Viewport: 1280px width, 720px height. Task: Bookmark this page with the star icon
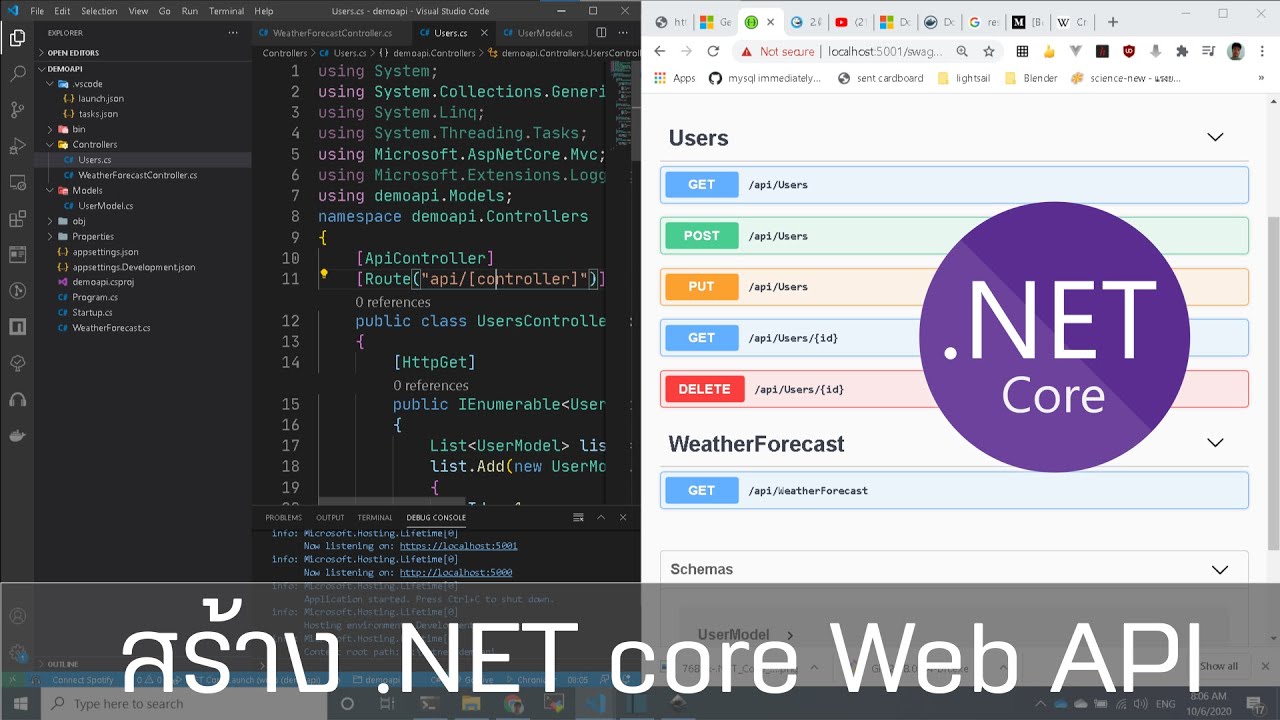pyautogui.click(x=989, y=51)
